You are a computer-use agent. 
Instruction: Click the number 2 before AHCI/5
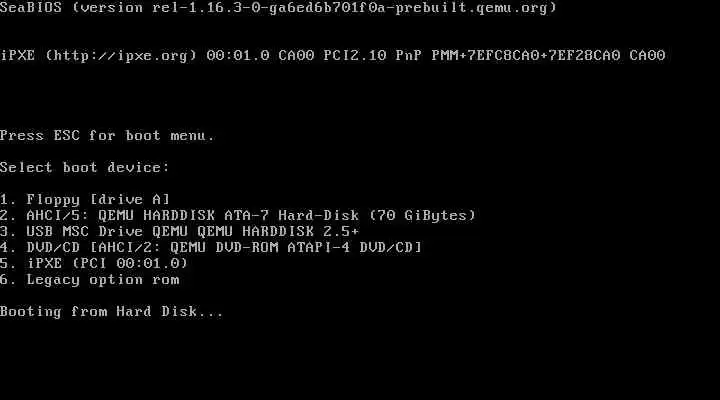click(4, 215)
